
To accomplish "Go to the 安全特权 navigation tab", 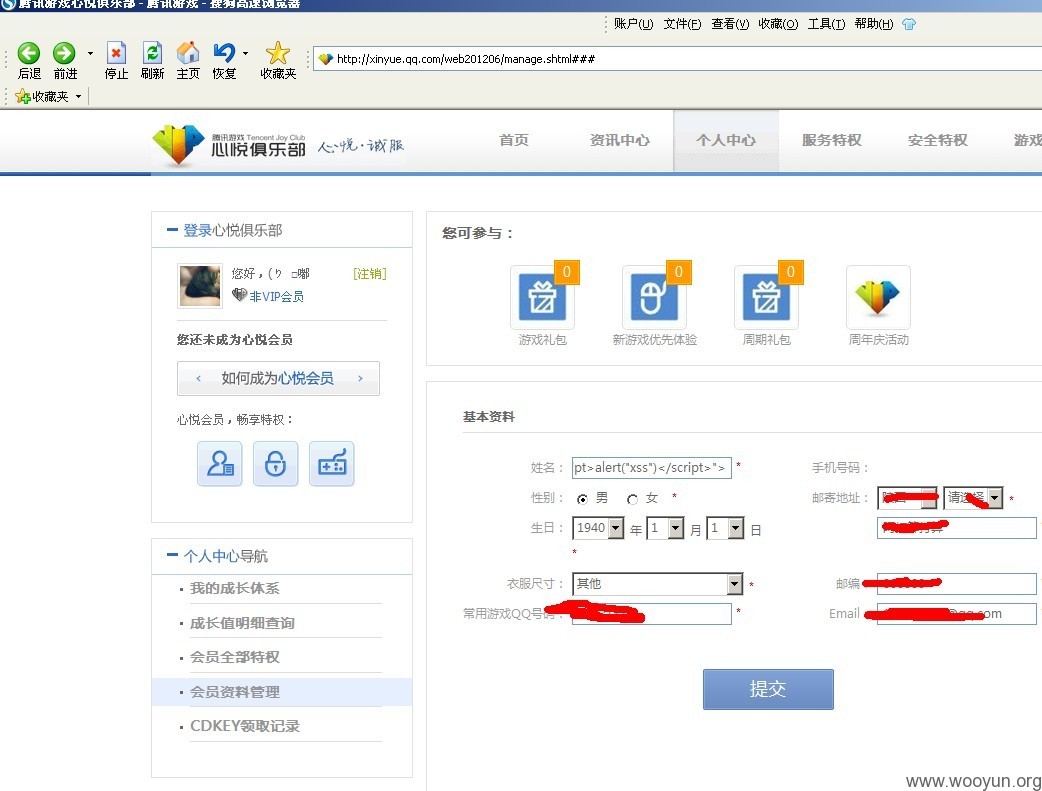I will [938, 140].
